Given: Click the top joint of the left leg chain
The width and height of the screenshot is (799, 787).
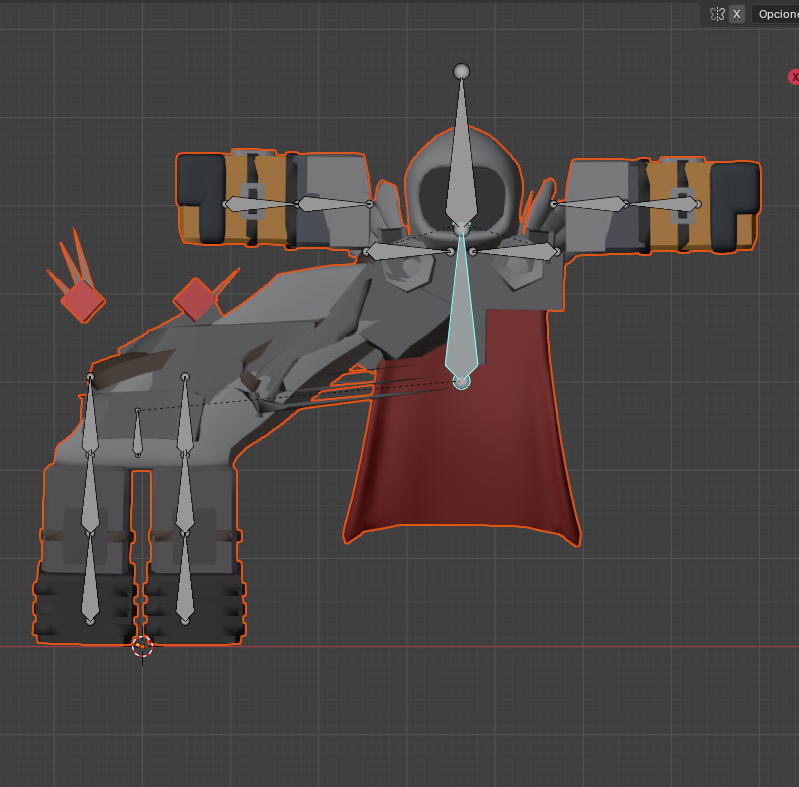Looking at the screenshot, I should coord(90,377).
